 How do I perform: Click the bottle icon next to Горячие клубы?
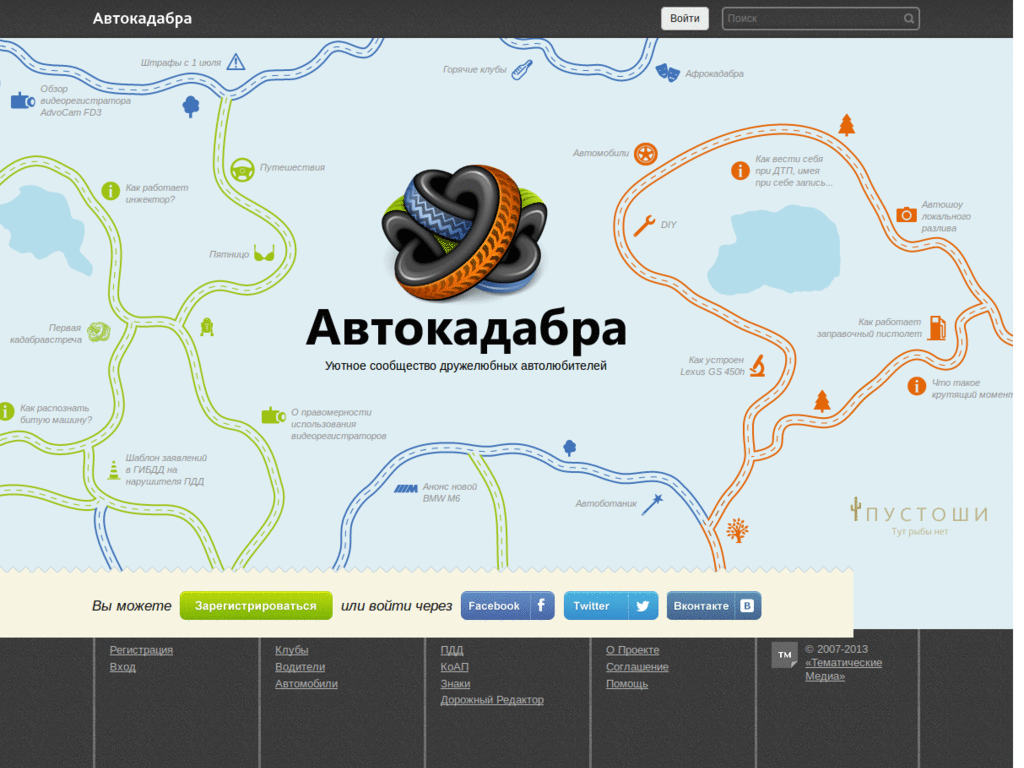522,70
